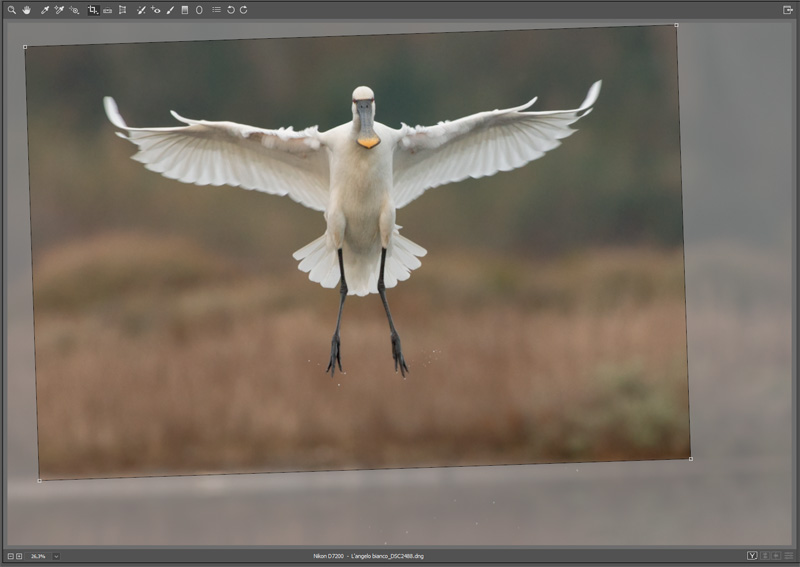Activate the Targeted Adjustment tool
The width and height of the screenshot is (800, 567).
coord(74,10)
